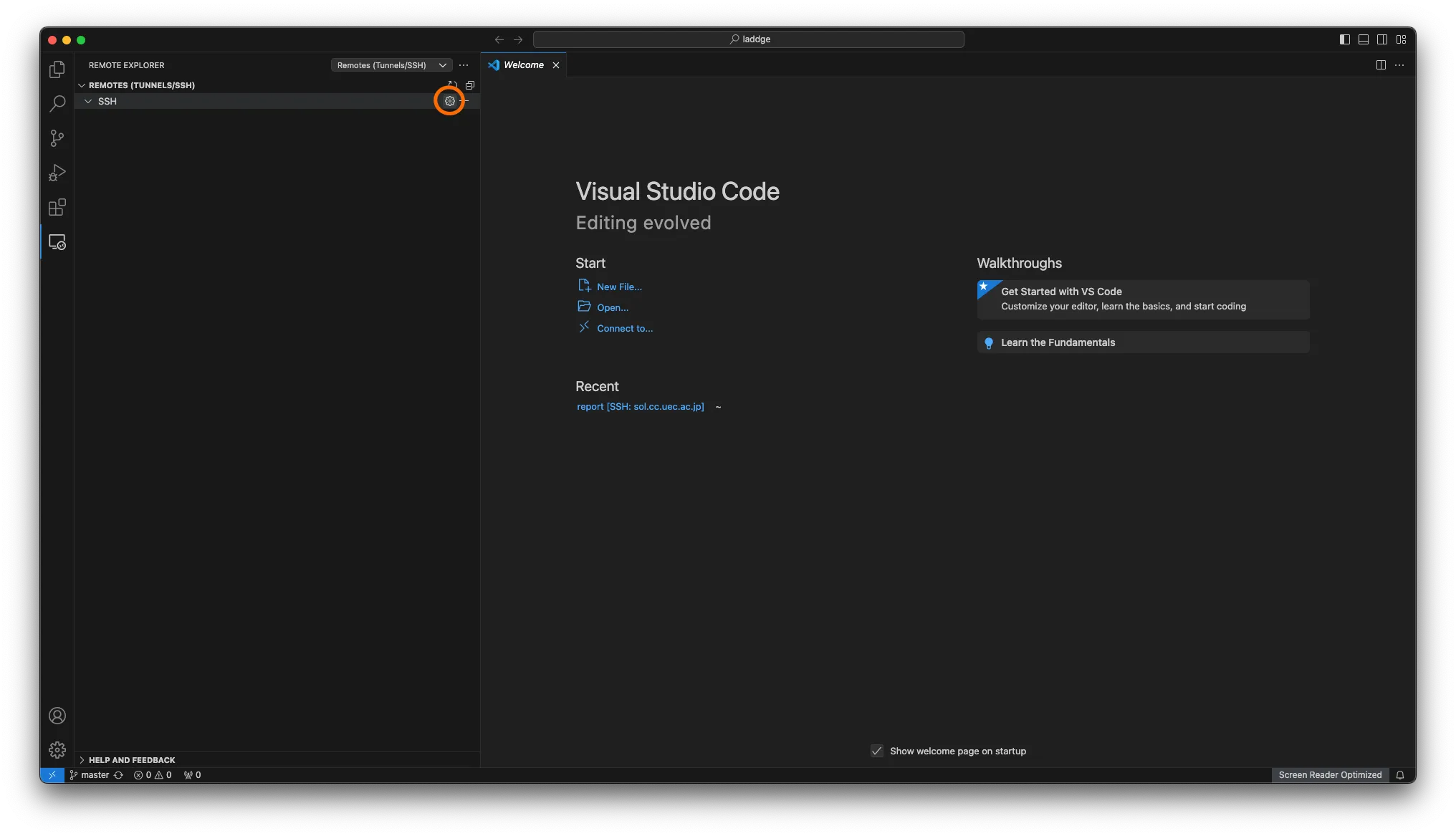
Task: Collapse Remotes (Tunnels/SSH) section
Action: [82, 85]
